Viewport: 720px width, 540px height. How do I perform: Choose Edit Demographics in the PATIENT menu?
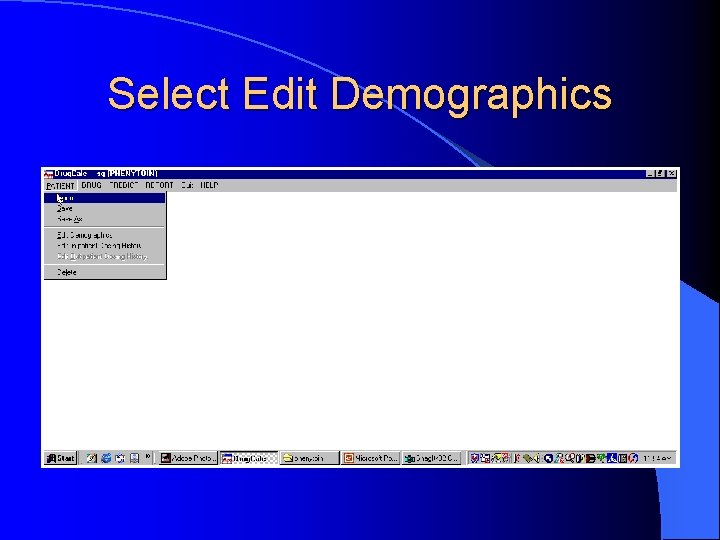[105, 235]
